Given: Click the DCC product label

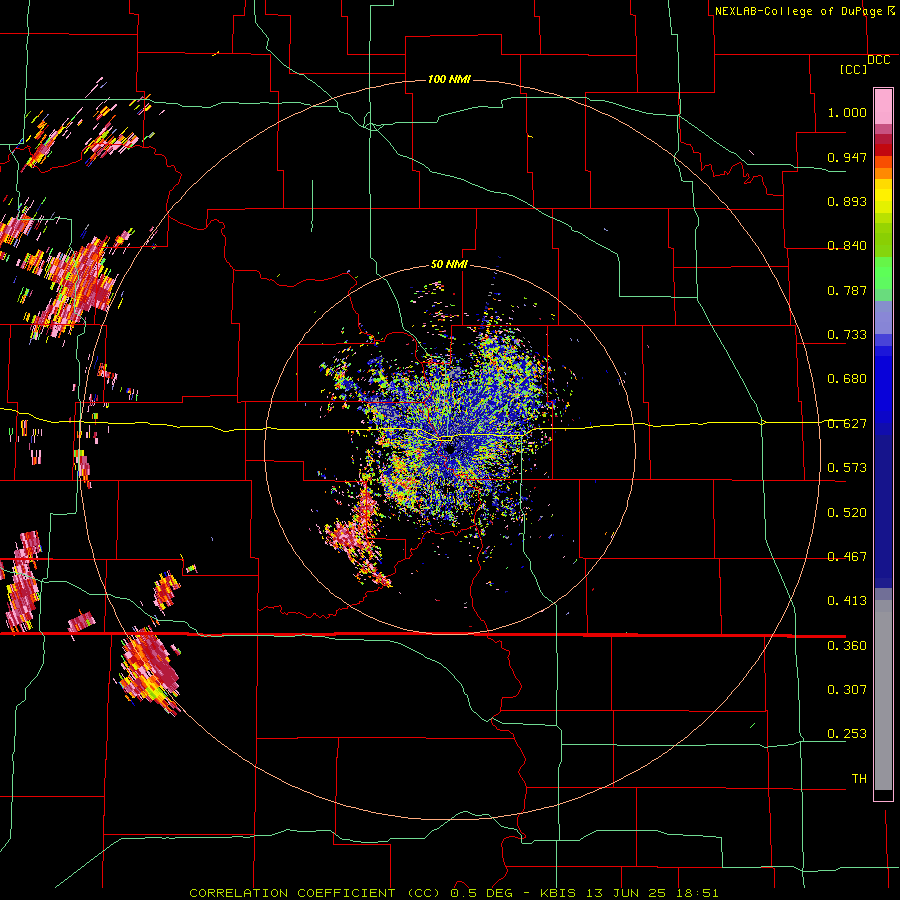Looking at the screenshot, I should pyautogui.click(x=879, y=60).
